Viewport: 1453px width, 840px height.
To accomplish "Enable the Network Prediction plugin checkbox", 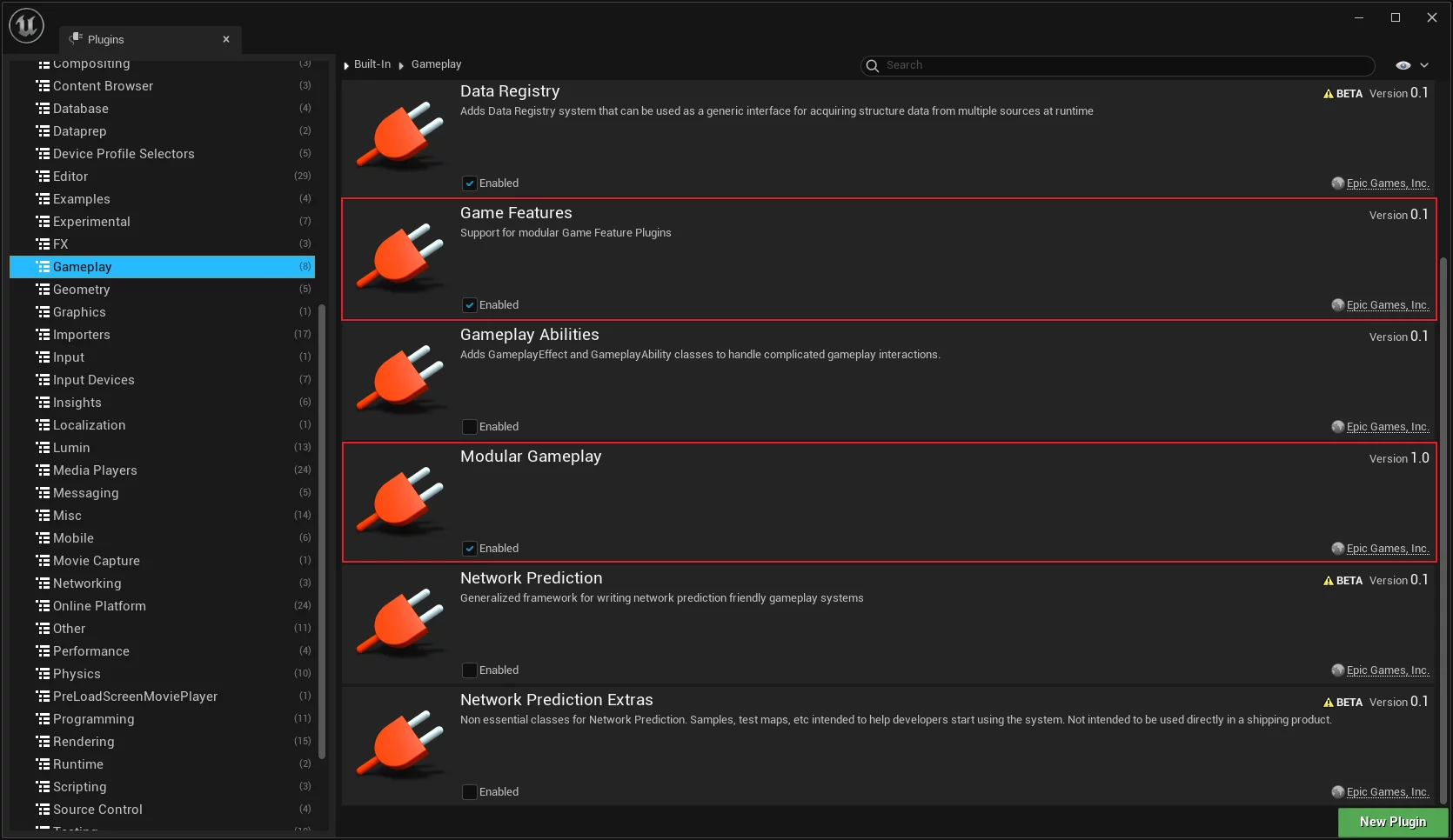I will [x=470, y=670].
